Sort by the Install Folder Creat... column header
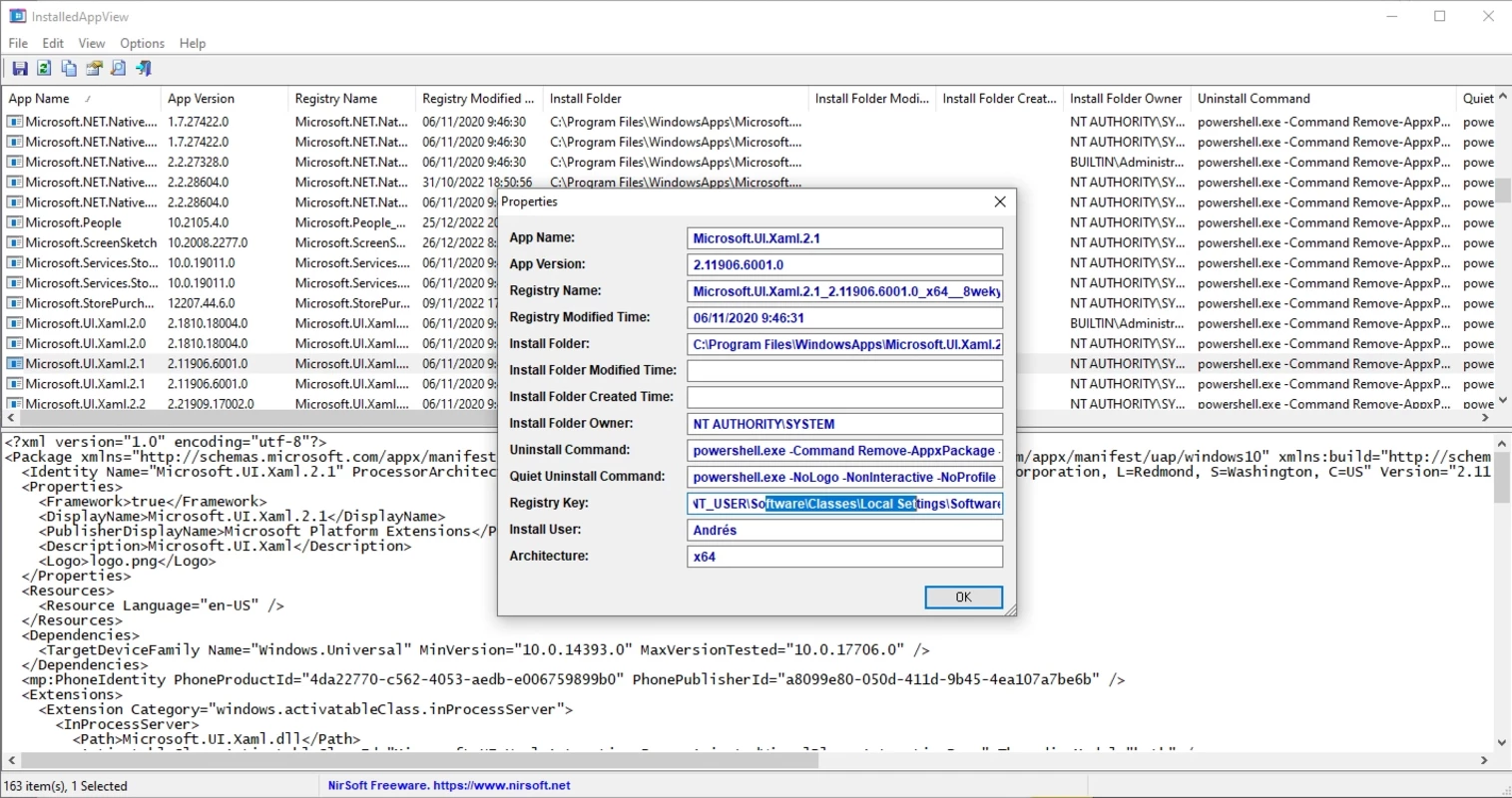This screenshot has width=1512, height=798. 998,99
